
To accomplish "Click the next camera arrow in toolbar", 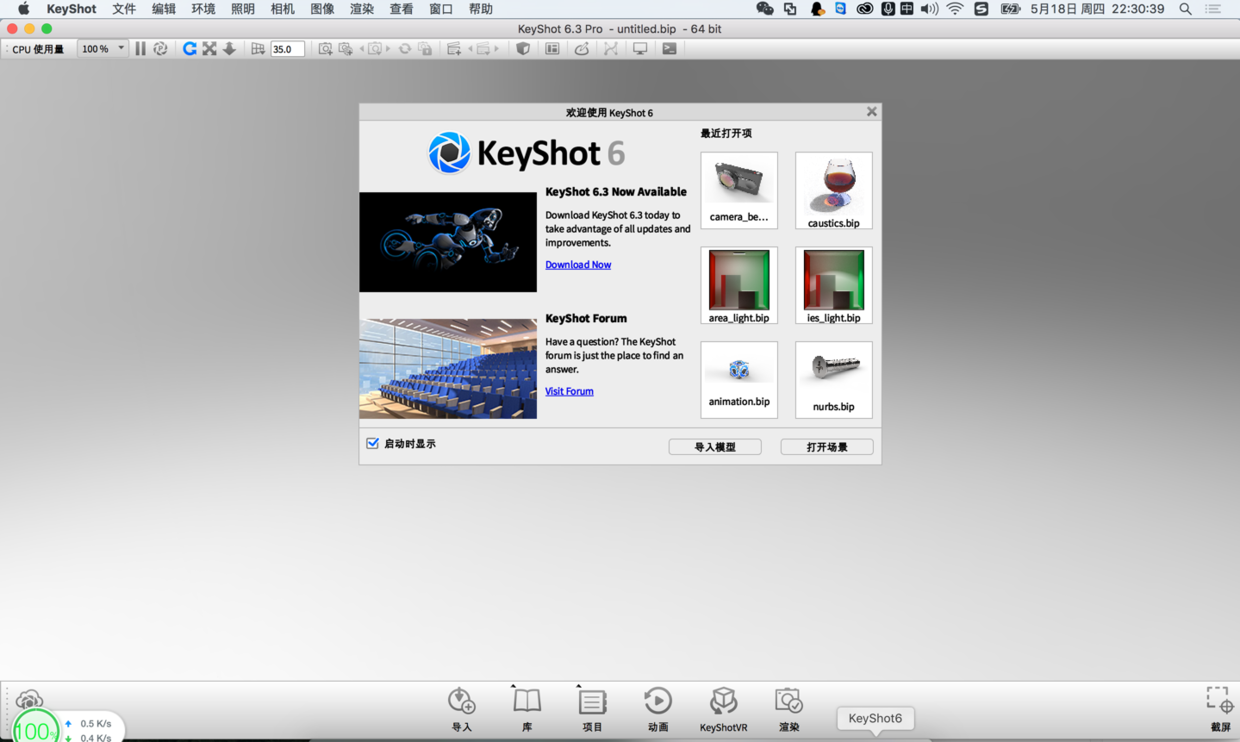I will click(x=388, y=48).
